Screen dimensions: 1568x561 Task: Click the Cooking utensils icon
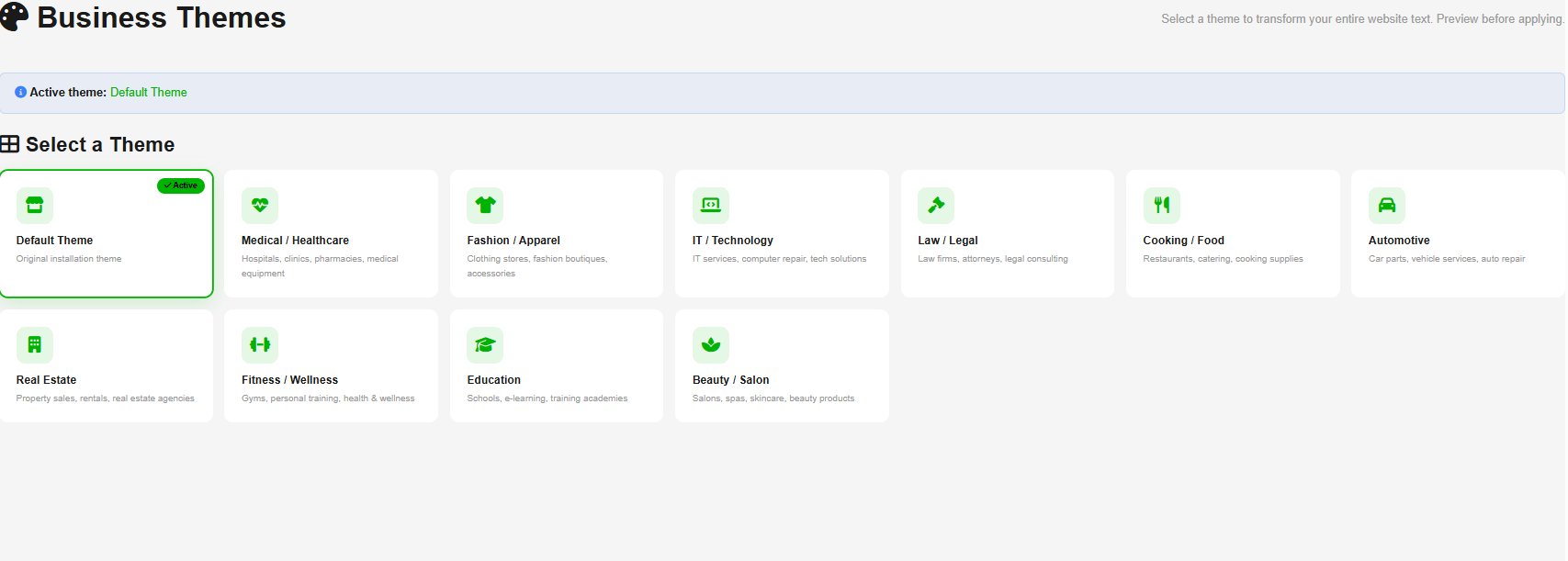point(1162,205)
